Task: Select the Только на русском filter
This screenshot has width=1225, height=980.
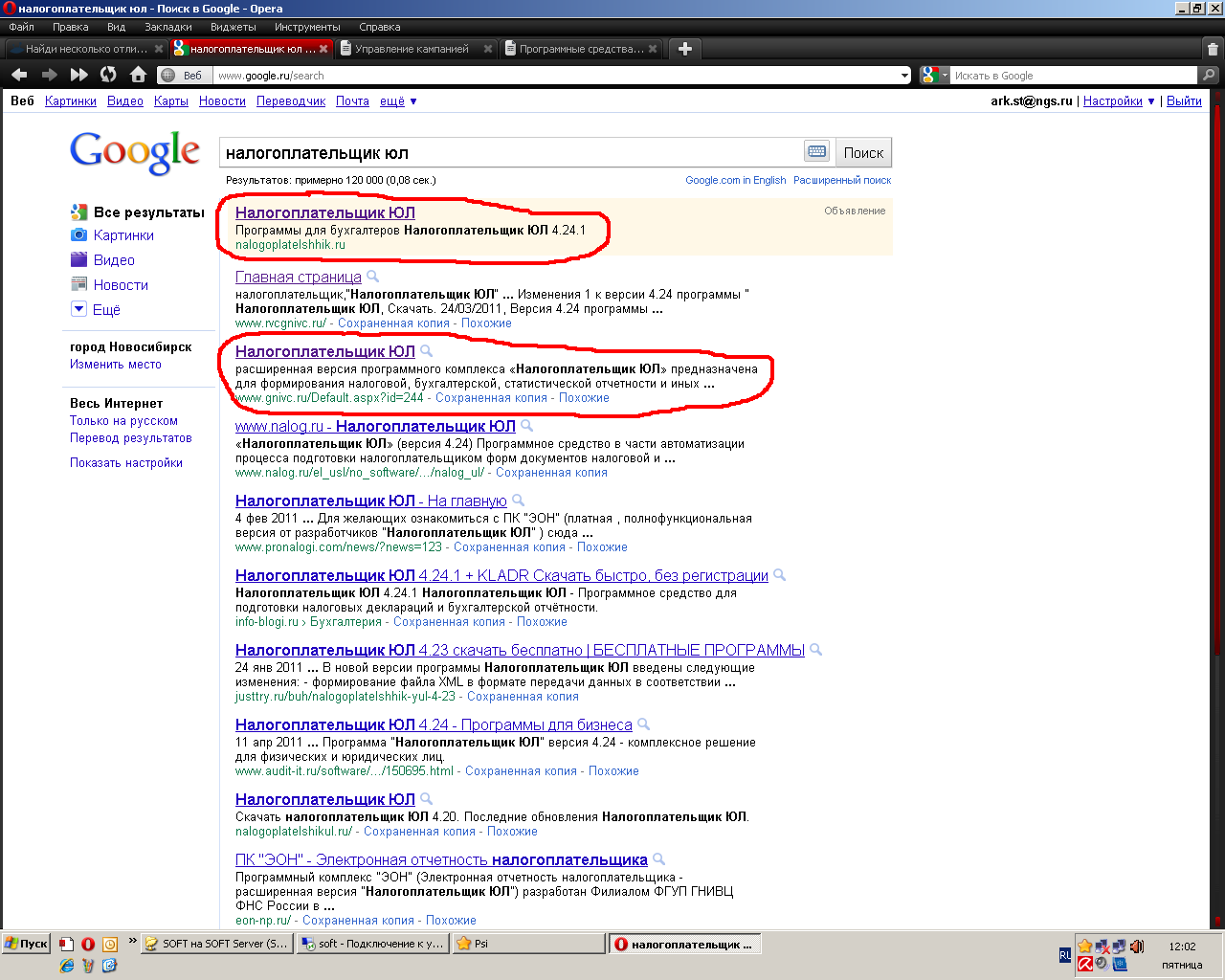Action: 123,421
